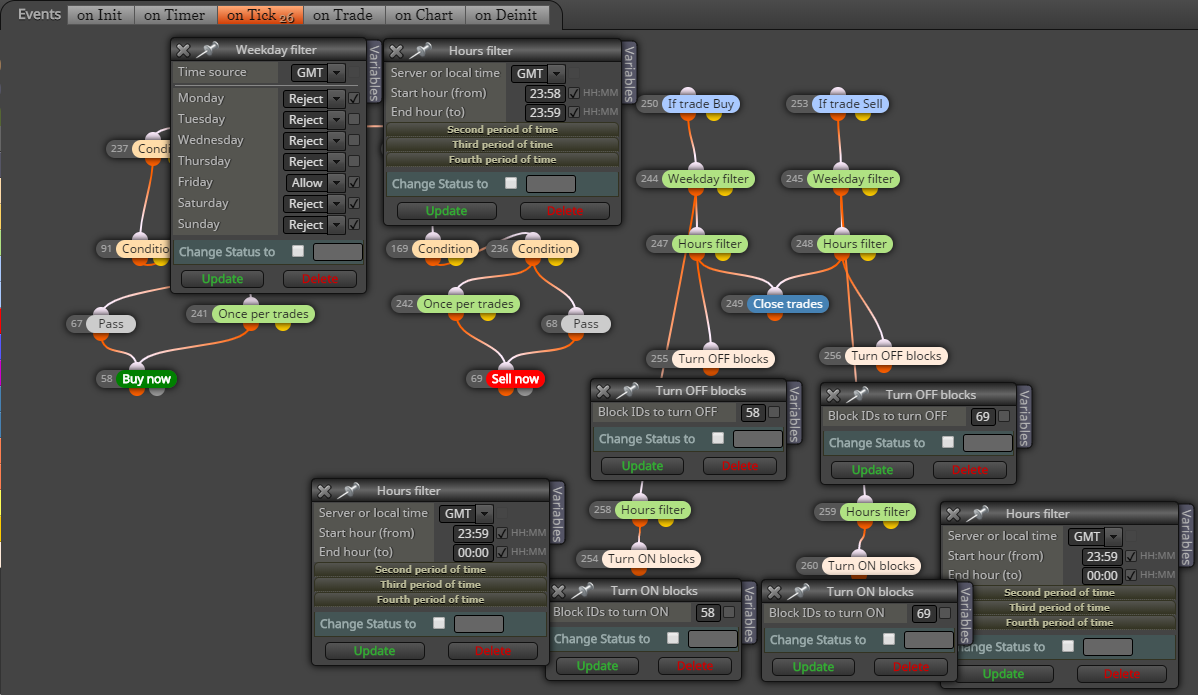Expand Second period of time in top Hours filter
Viewport: 1198px width, 695px height.
click(502, 129)
